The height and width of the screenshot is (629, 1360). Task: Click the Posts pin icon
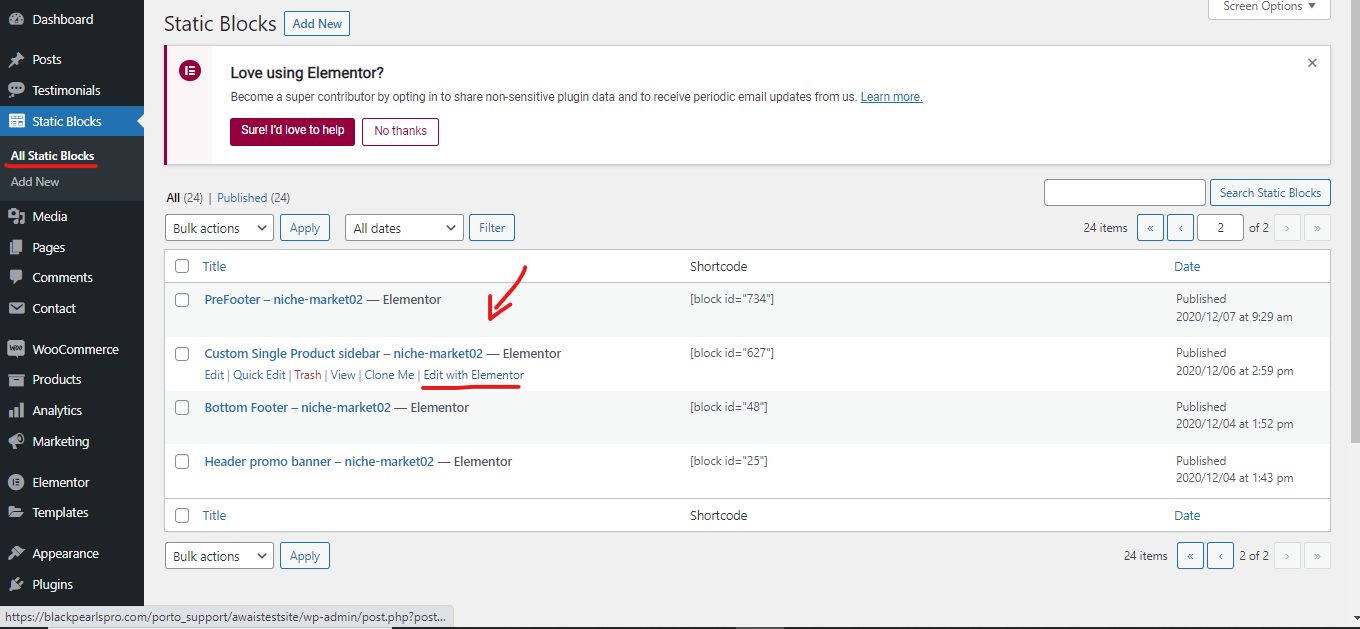16,60
